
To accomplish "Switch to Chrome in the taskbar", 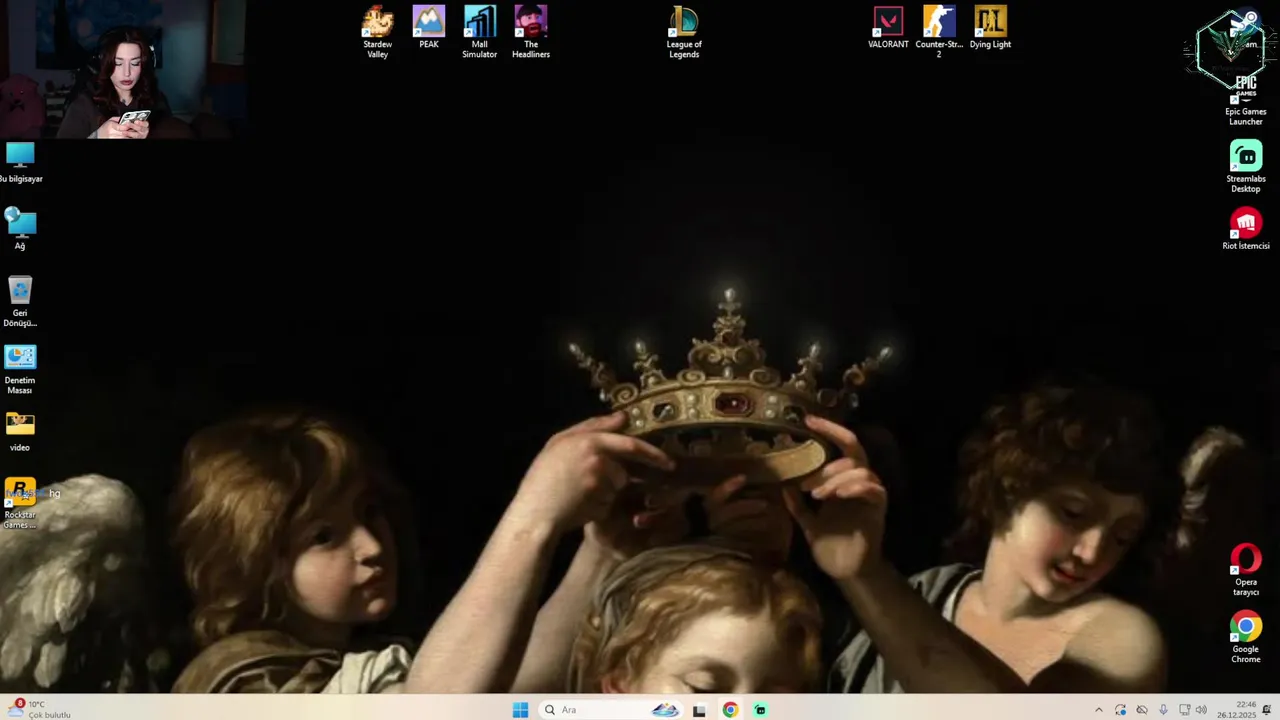I will coord(730,710).
